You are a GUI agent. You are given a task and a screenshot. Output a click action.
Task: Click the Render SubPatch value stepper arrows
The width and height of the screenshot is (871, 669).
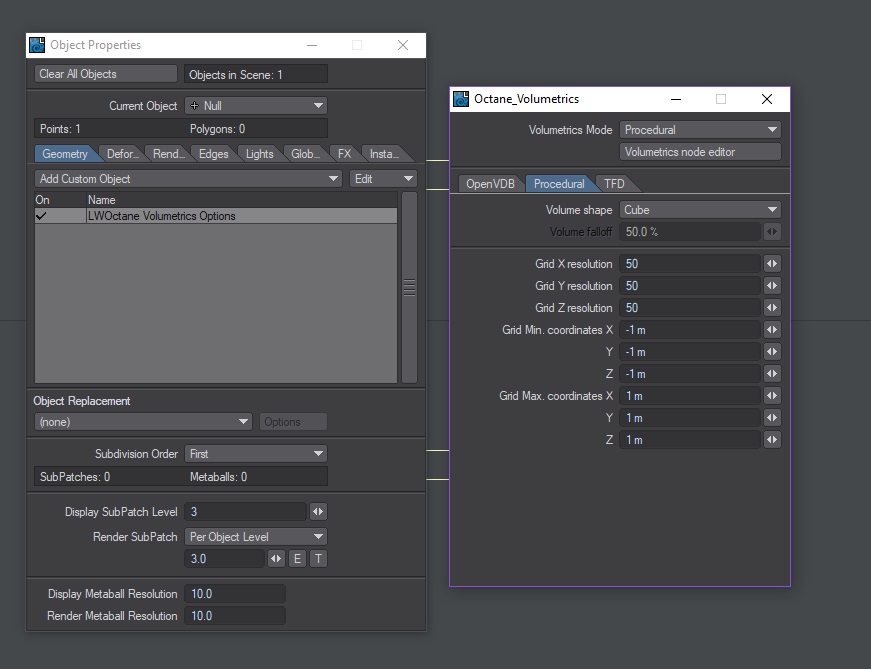click(276, 558)
